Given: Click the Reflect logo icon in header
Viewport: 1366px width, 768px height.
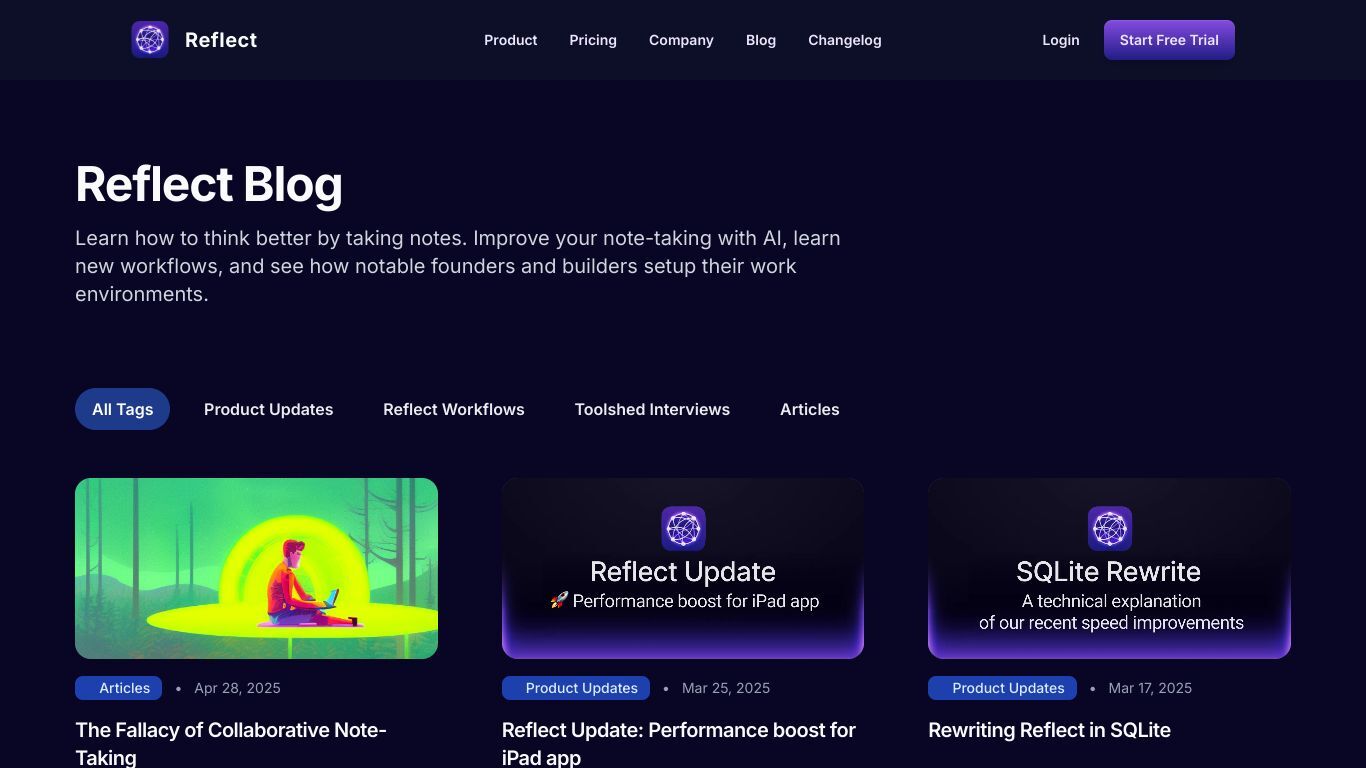Looking at the screenshot, I should coord(150,40).
